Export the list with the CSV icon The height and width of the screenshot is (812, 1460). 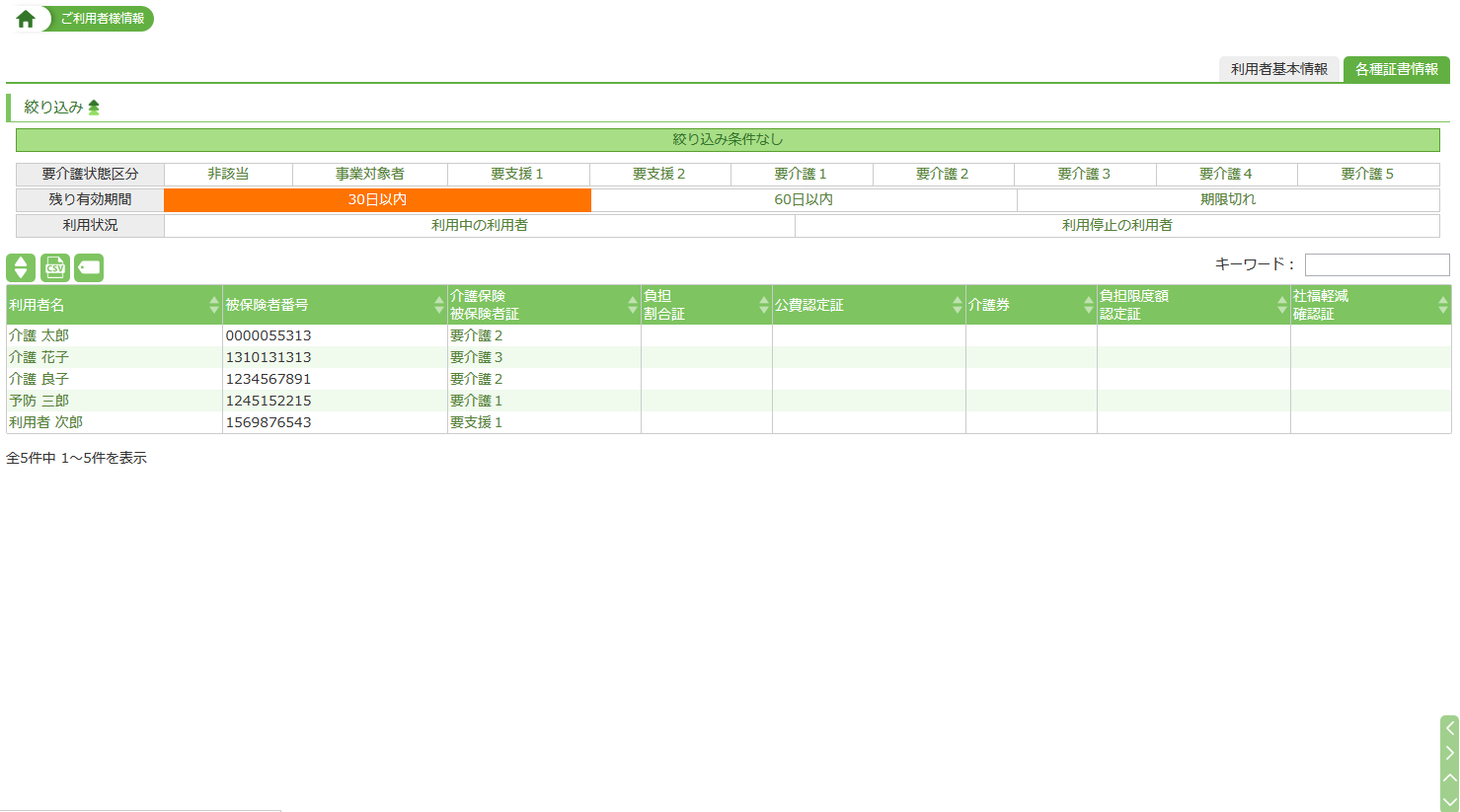pos(55,267)
